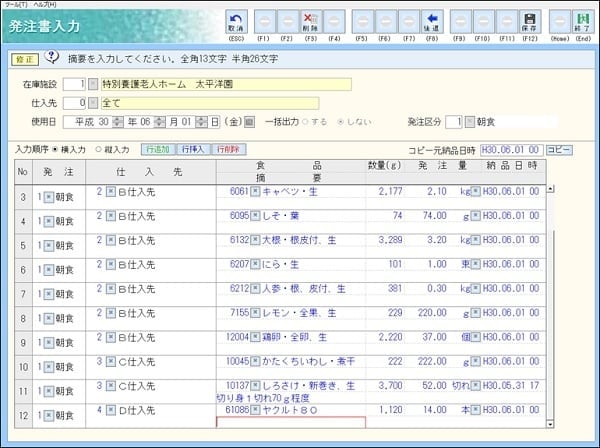This screenshot has width=600, height=448.
Task: Click 仕入先 name field showing 全て
Action: coord(210,103)
